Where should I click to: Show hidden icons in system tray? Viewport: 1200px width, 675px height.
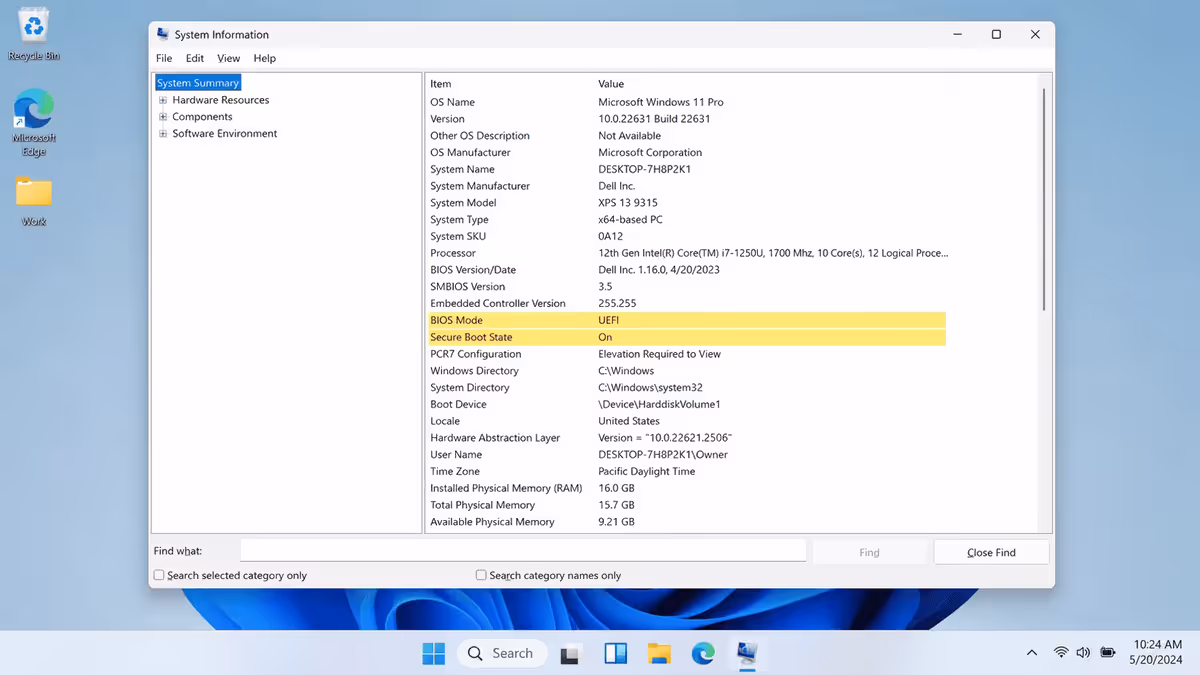(1031, 653)
